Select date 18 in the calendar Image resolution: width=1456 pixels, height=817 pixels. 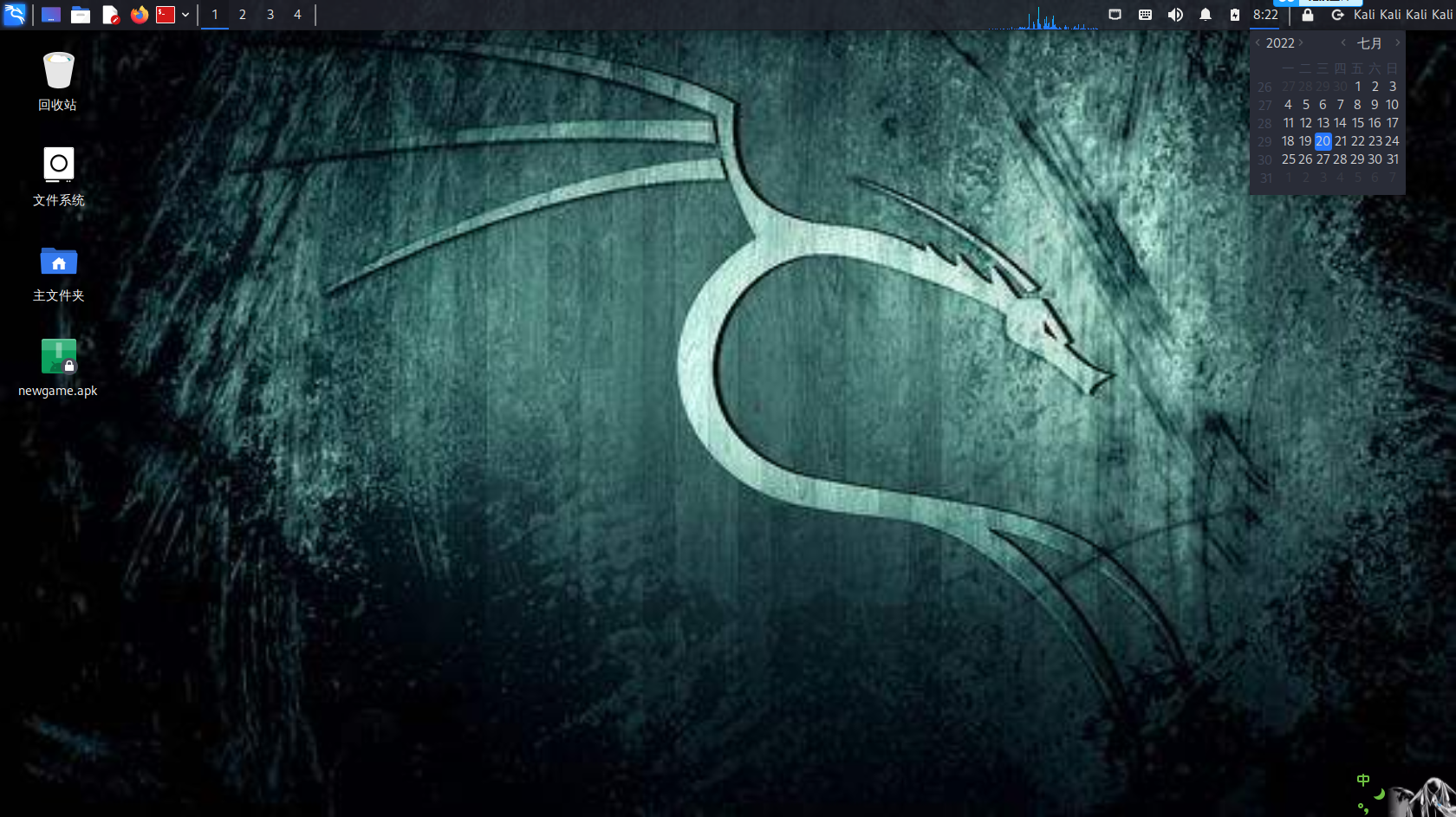point(1288,141)
